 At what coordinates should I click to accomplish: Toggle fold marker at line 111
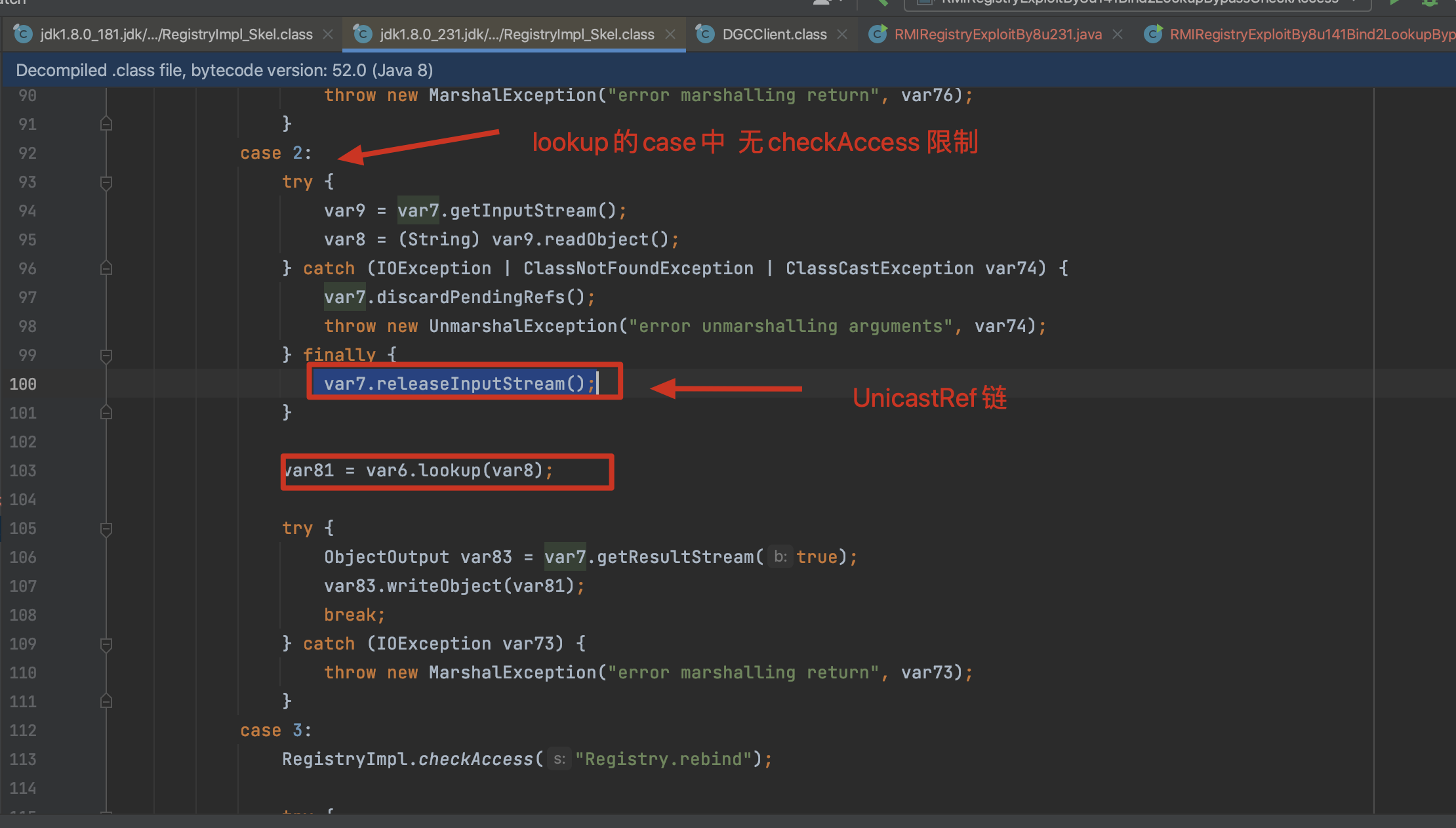pyautogui.click(x=106, y=701)
